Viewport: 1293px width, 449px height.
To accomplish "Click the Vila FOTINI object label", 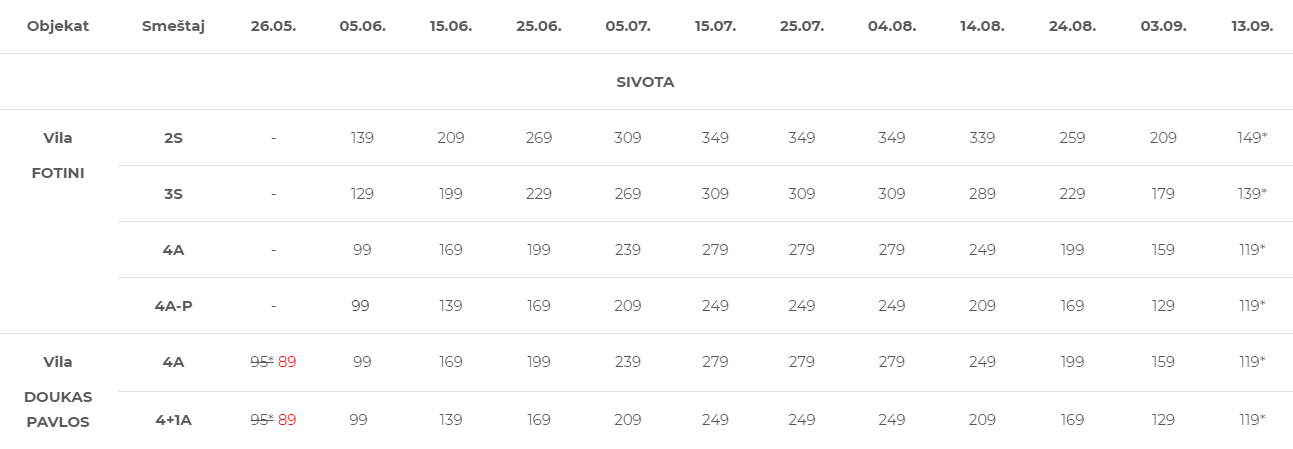I will pyautogui.click(x=58, y=155).
